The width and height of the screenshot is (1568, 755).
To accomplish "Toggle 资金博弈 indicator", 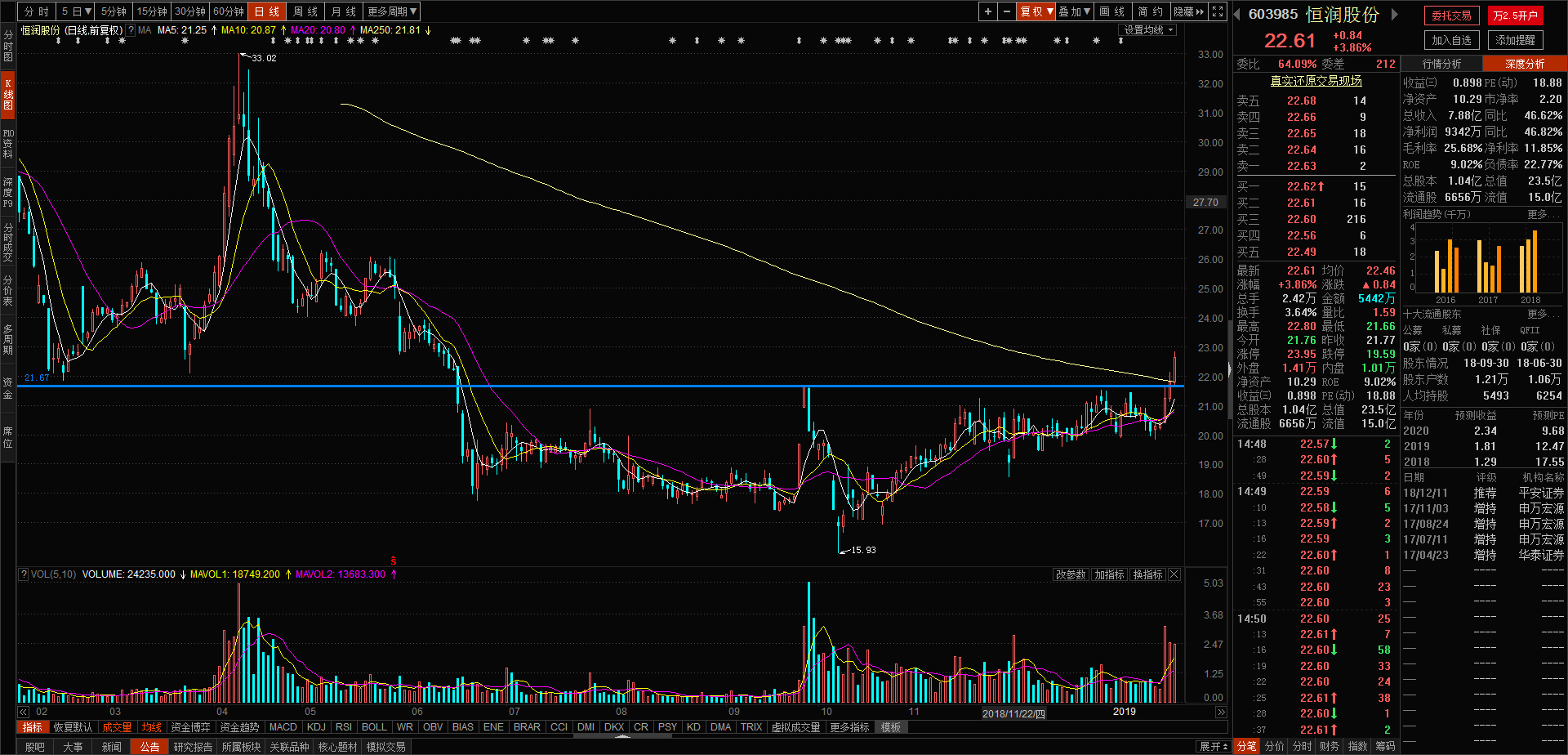I will [x=190, y=727].
